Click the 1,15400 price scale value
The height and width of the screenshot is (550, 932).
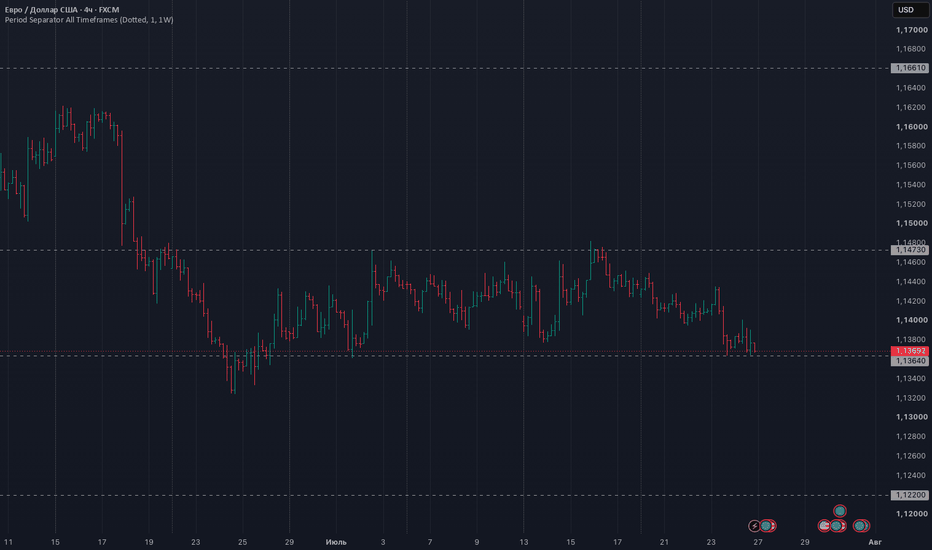click(x=912, y=184)
